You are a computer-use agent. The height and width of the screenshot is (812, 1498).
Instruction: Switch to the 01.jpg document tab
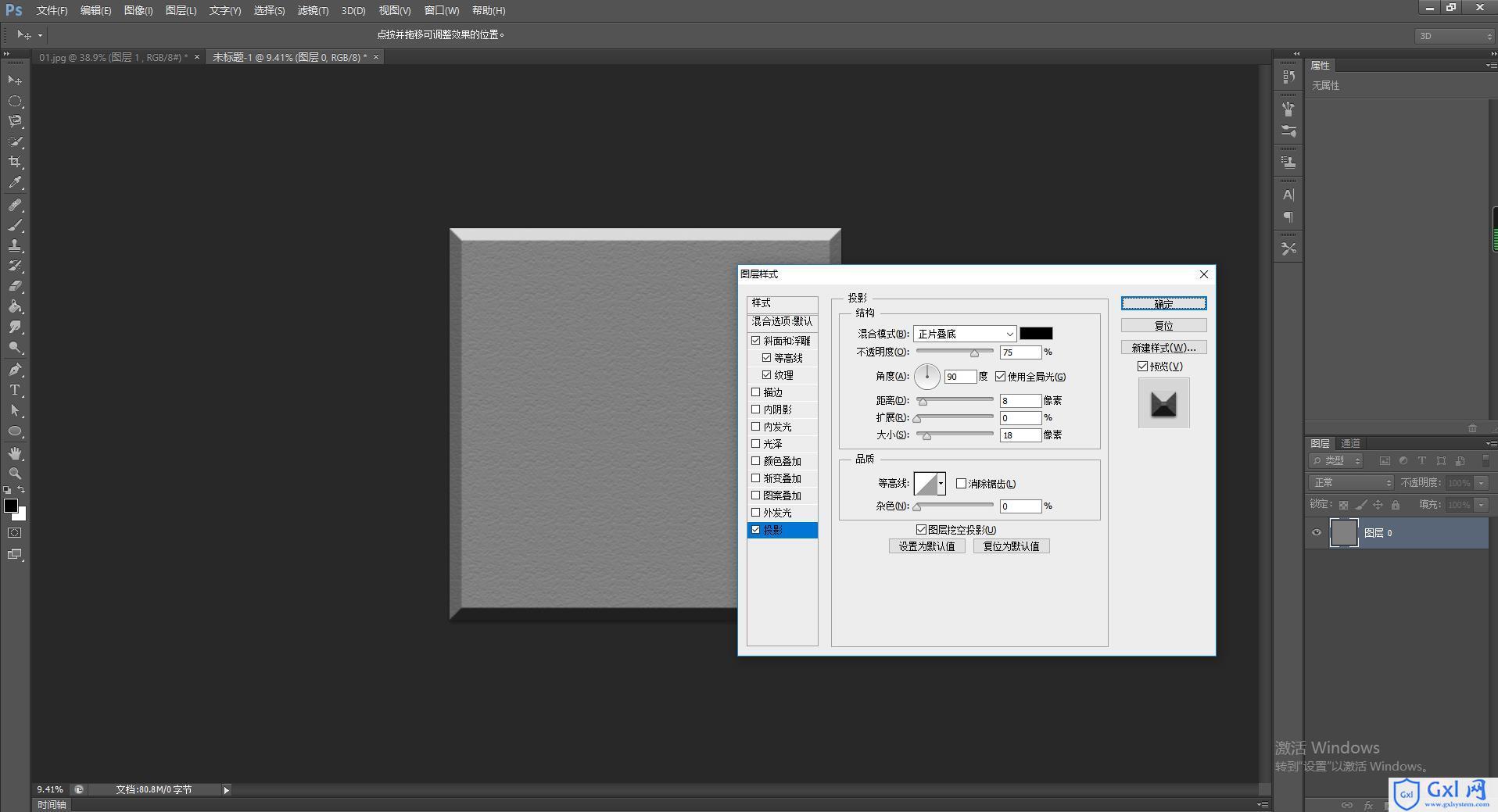[x=113, y=57]
